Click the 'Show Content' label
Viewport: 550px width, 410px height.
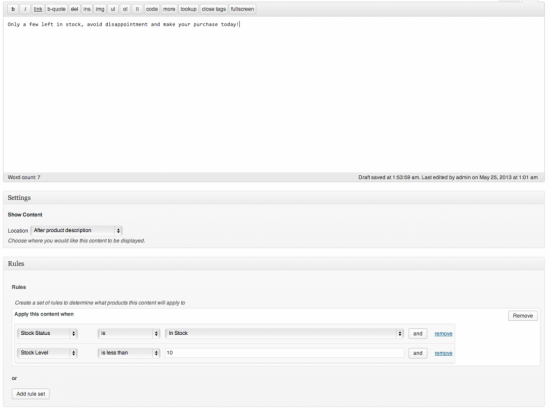click(x=25, y=215)
